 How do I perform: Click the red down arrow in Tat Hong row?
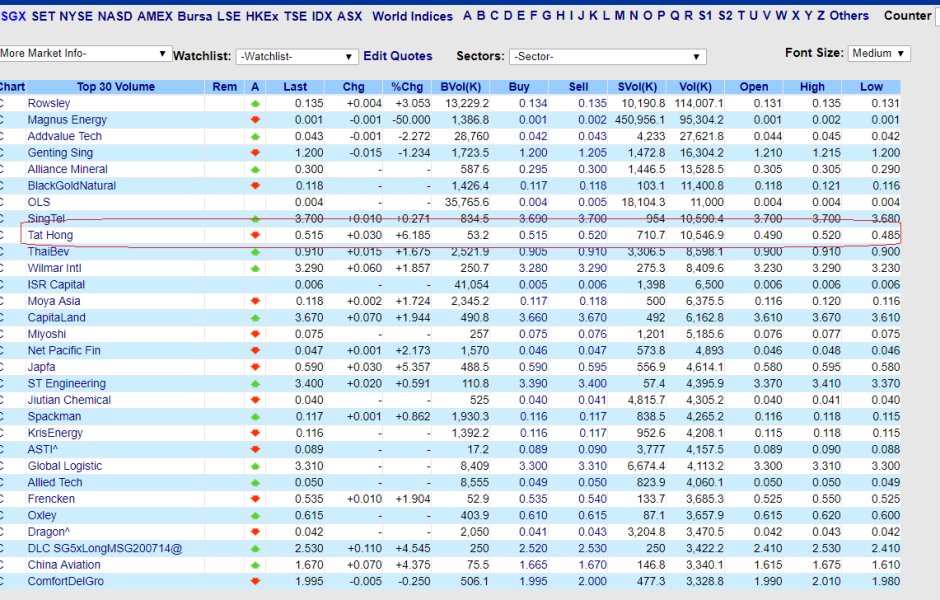click(x=255, y=235)
